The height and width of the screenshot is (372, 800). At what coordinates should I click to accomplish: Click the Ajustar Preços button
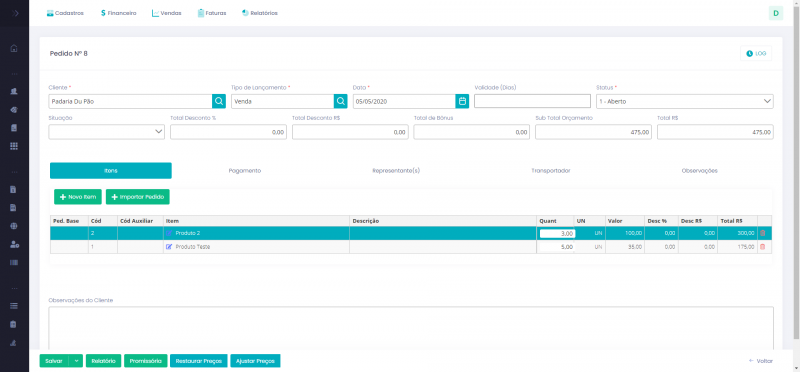coord(255,361)
